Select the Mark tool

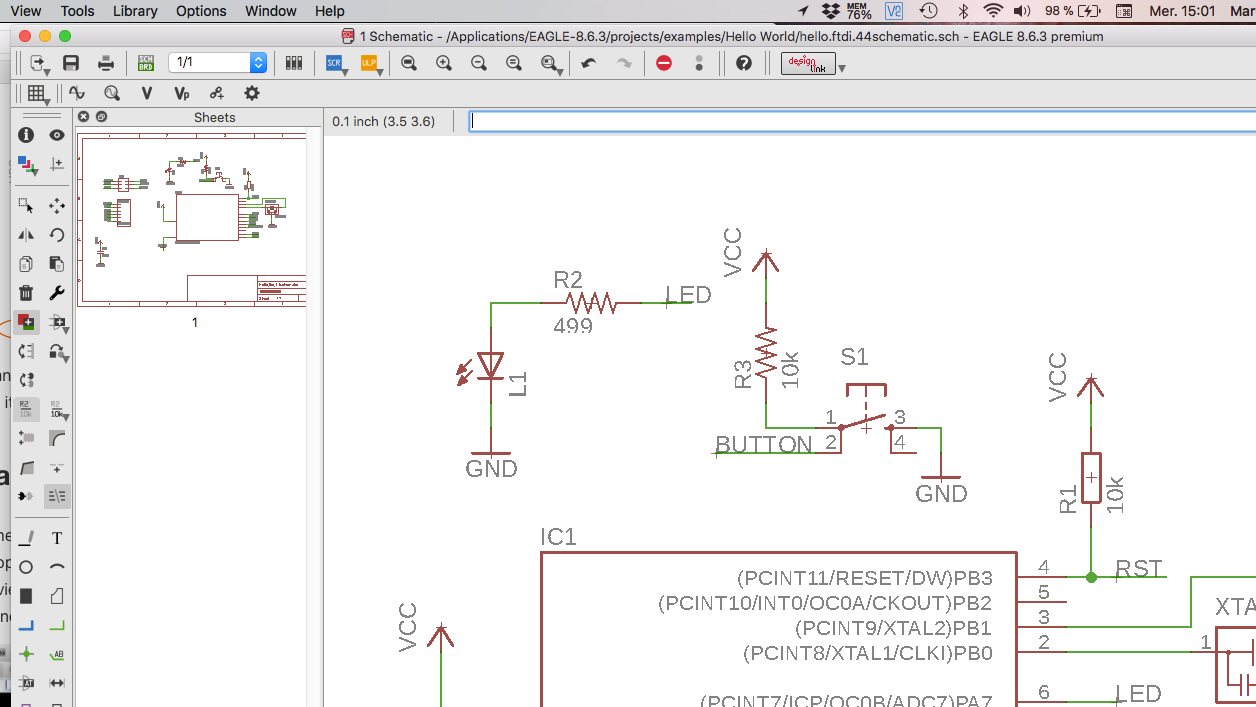click(57, 164)
